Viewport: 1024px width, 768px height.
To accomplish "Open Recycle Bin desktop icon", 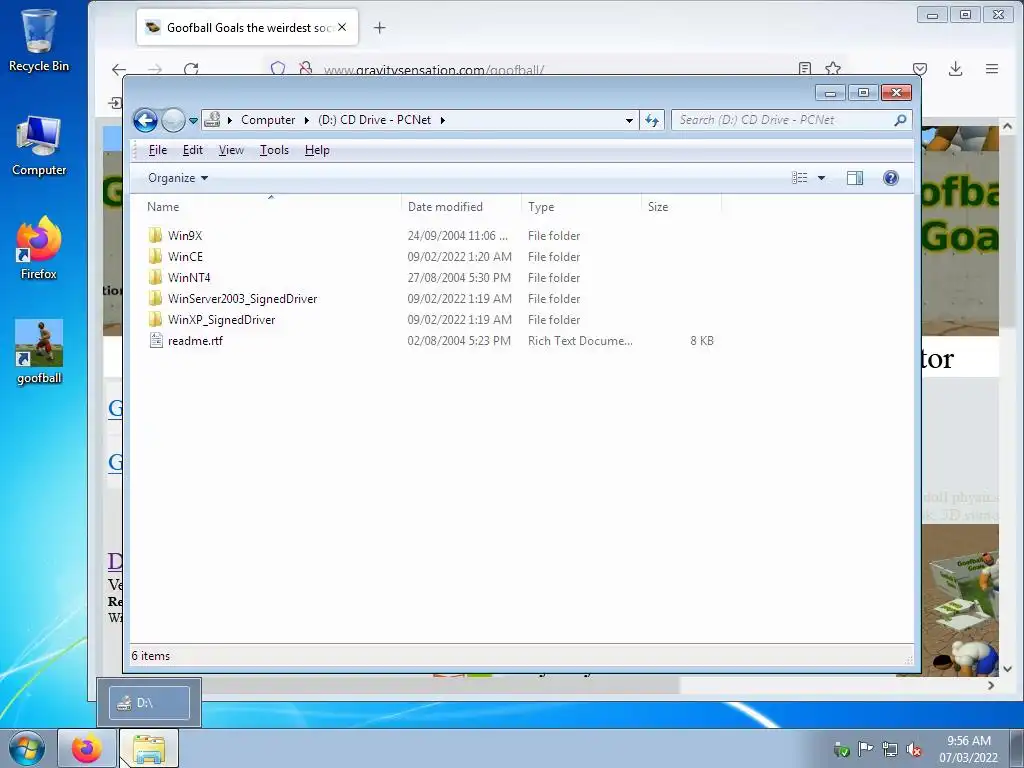I will 39,41.
